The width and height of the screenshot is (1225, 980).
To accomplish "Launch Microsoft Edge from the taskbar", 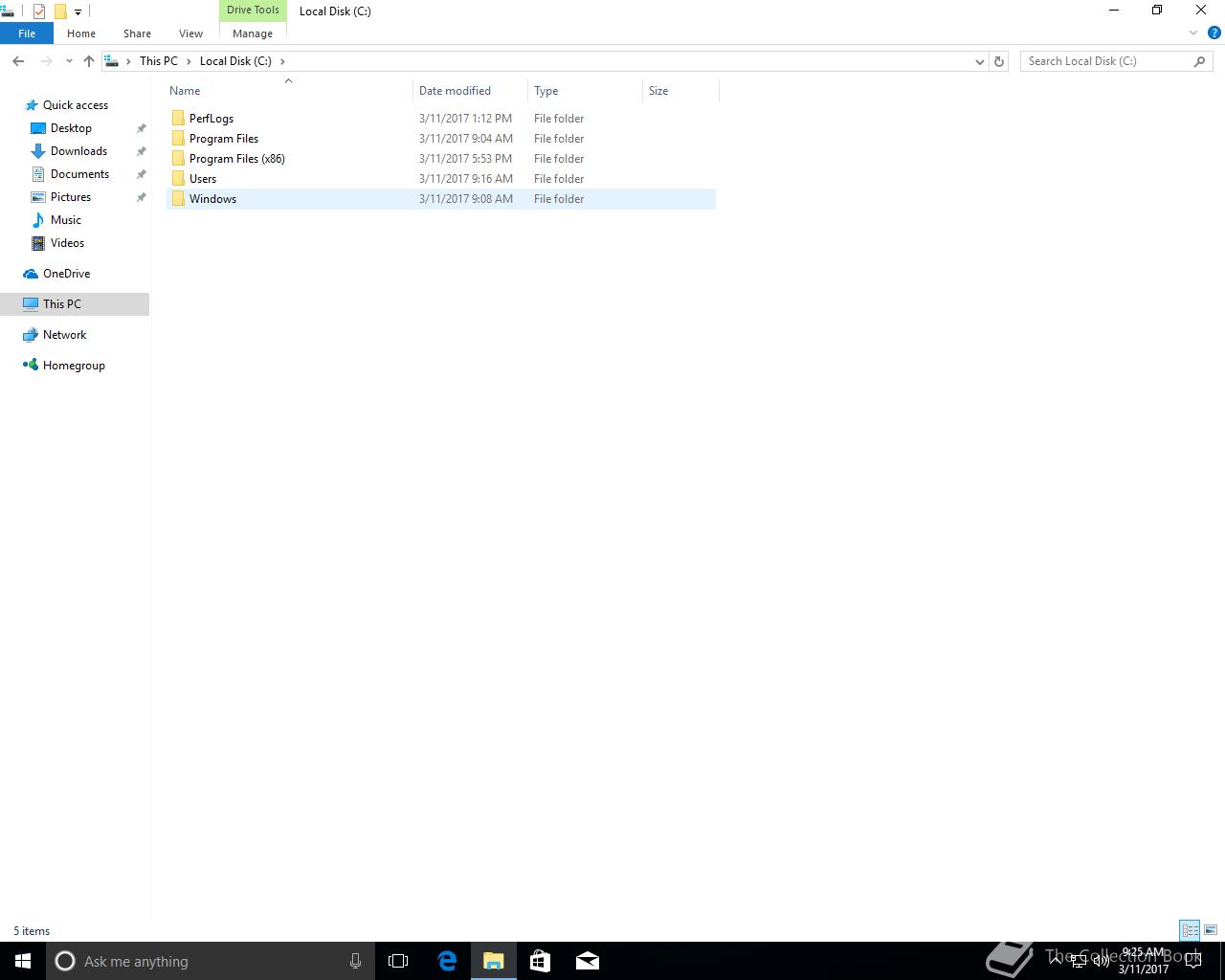I will pyautogui.click(x=446, y=961).
